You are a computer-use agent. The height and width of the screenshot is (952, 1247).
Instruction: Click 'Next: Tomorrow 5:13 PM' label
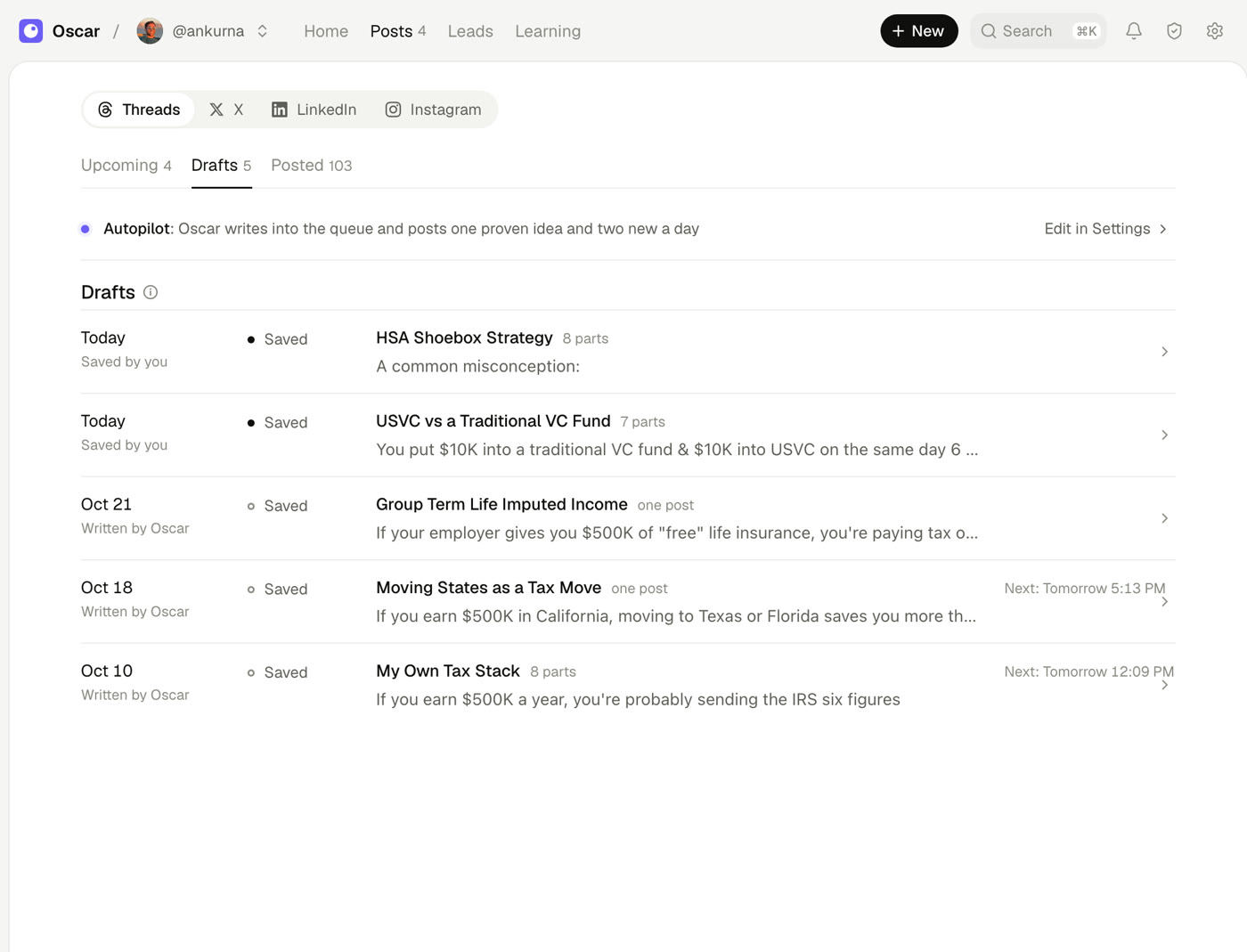(1085, 589)
